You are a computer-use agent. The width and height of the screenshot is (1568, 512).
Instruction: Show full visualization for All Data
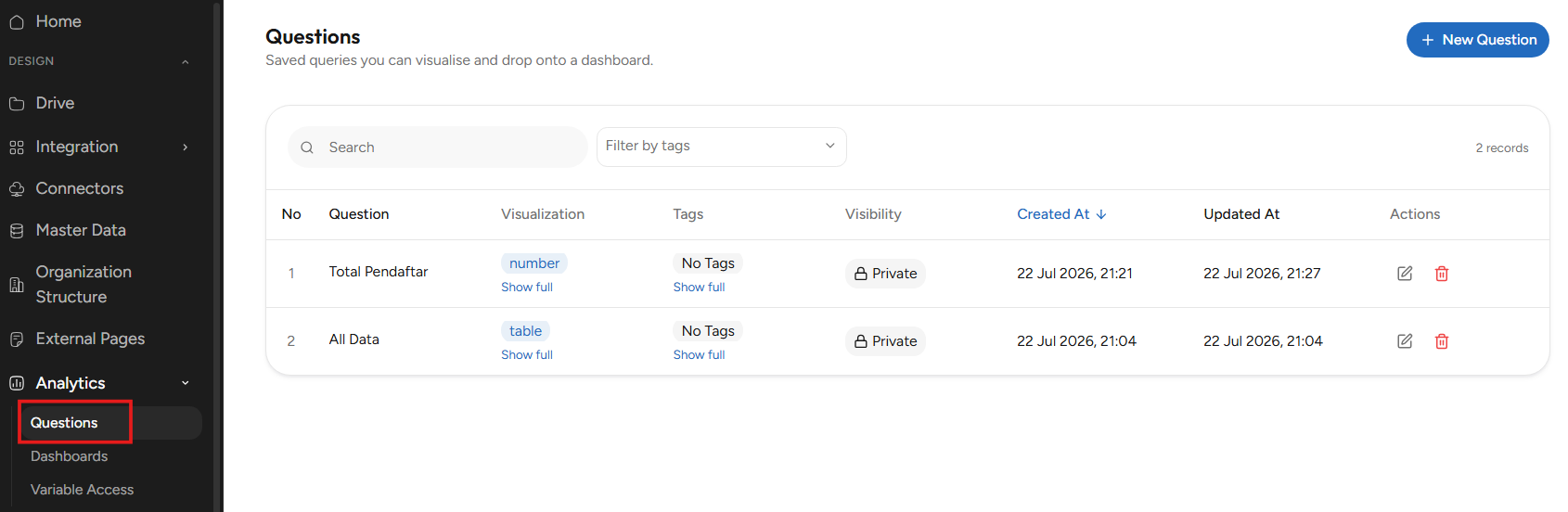pyautogui.click(x=527, y=355)
